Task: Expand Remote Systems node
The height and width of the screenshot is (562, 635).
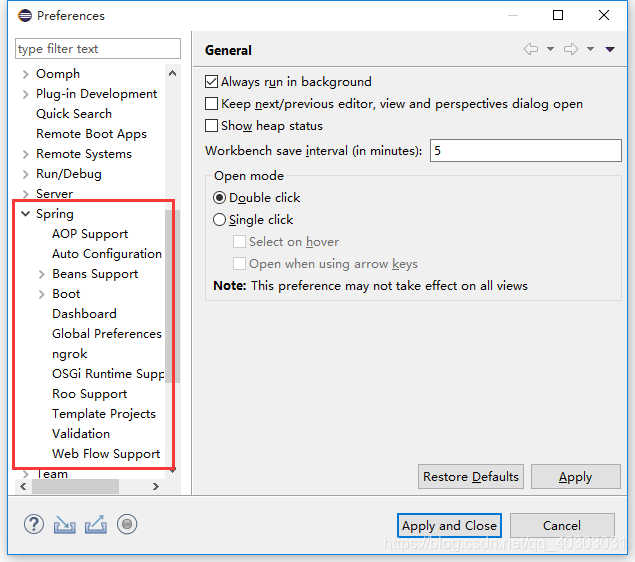Action: click(26, 154)
